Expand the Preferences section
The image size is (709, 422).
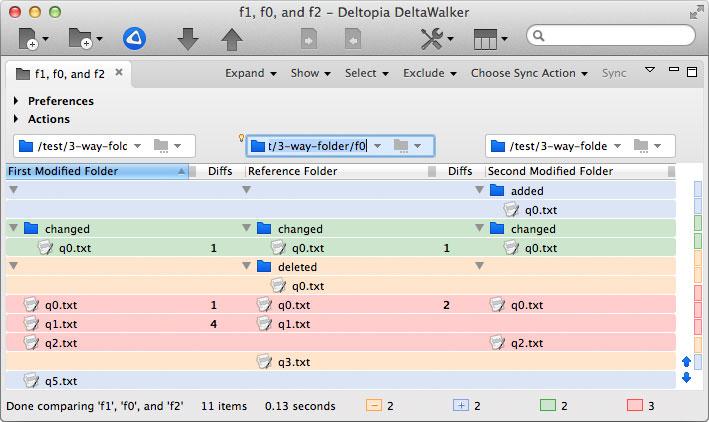pos(17,101)
